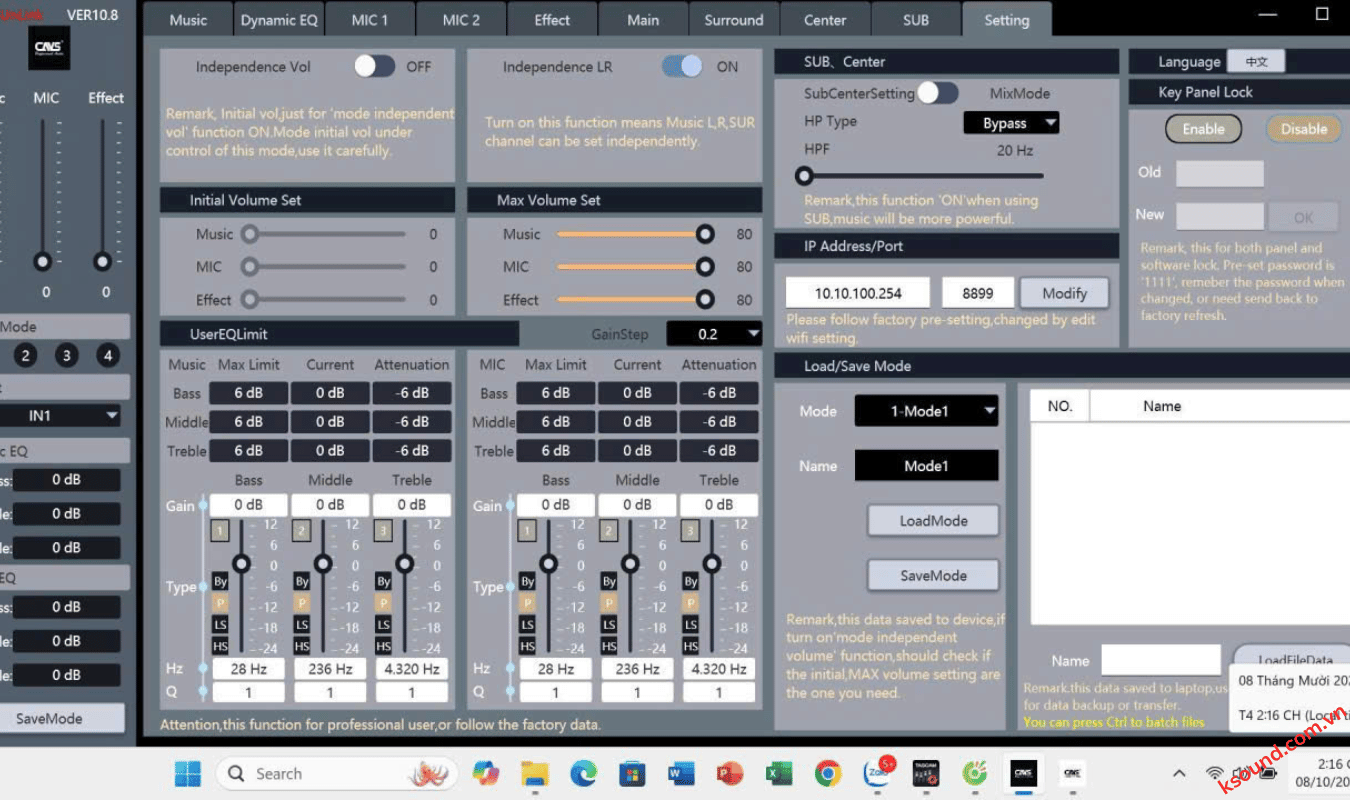Select the By type for Music Bass band
This screenshot has height=800, width=1350.
click(220, 581)
